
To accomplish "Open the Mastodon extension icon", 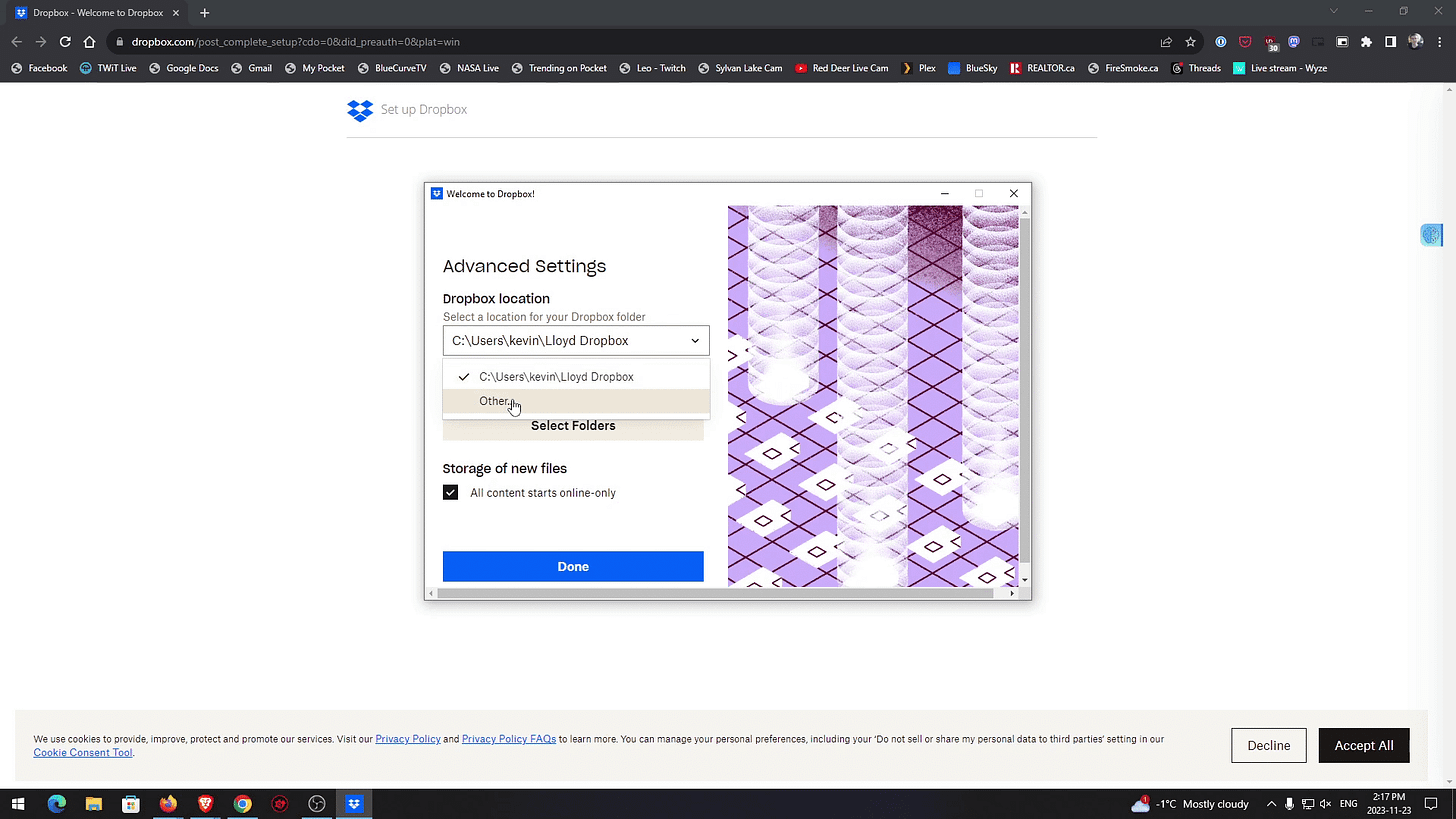I will (1294, 42).
